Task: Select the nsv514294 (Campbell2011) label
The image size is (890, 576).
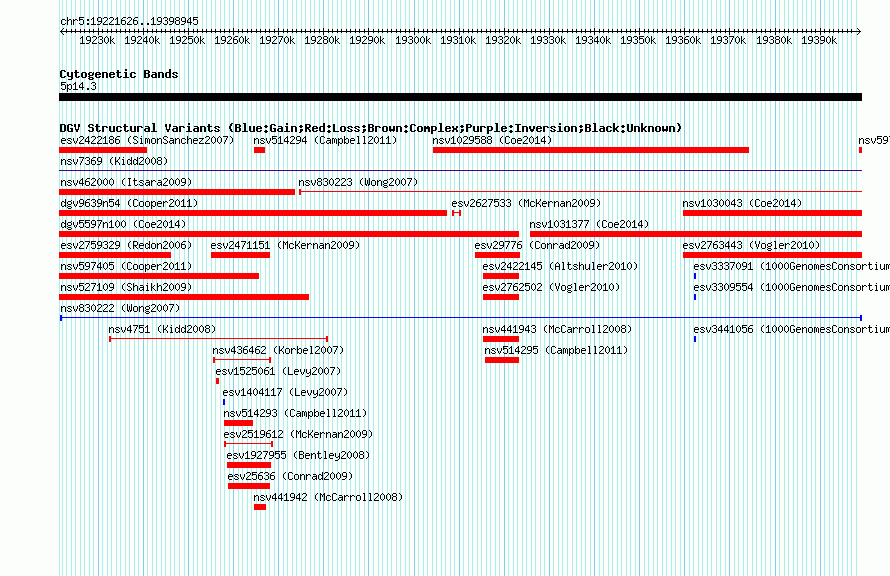Action: 325,140
